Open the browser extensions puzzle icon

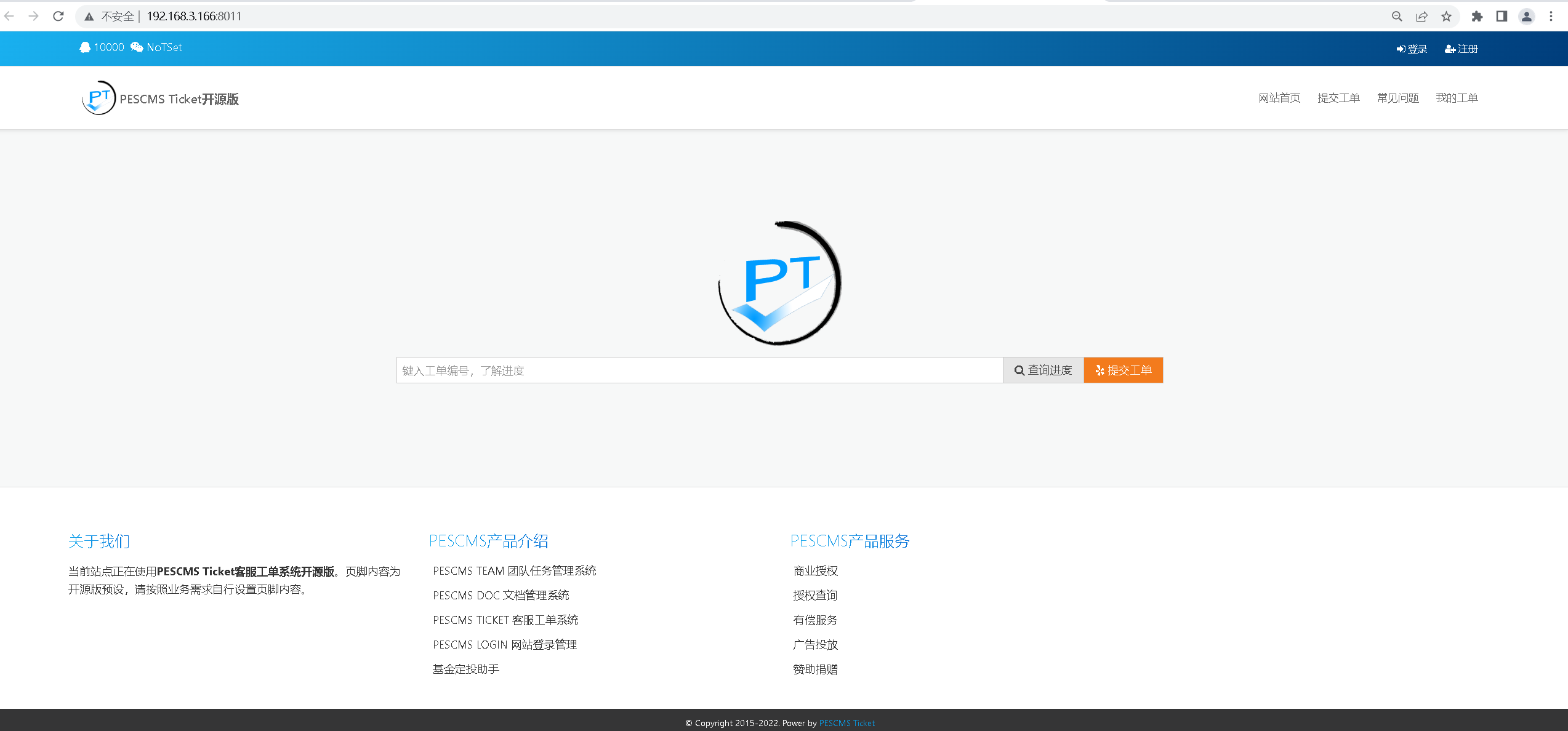[x=1477, y=17]
